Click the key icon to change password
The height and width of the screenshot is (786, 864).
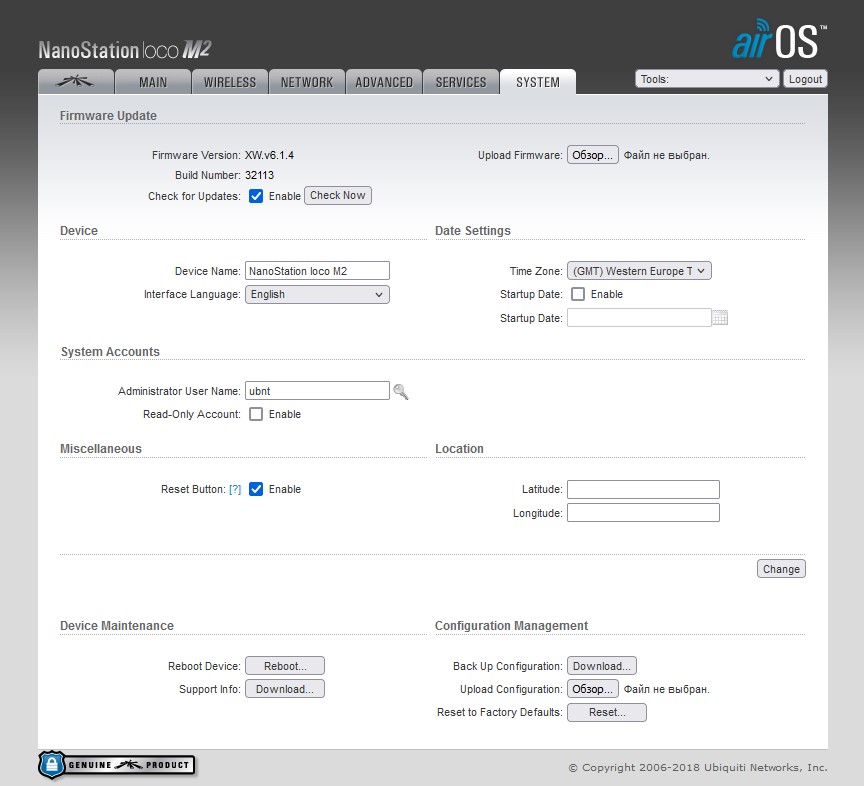[x=401, y=391]
